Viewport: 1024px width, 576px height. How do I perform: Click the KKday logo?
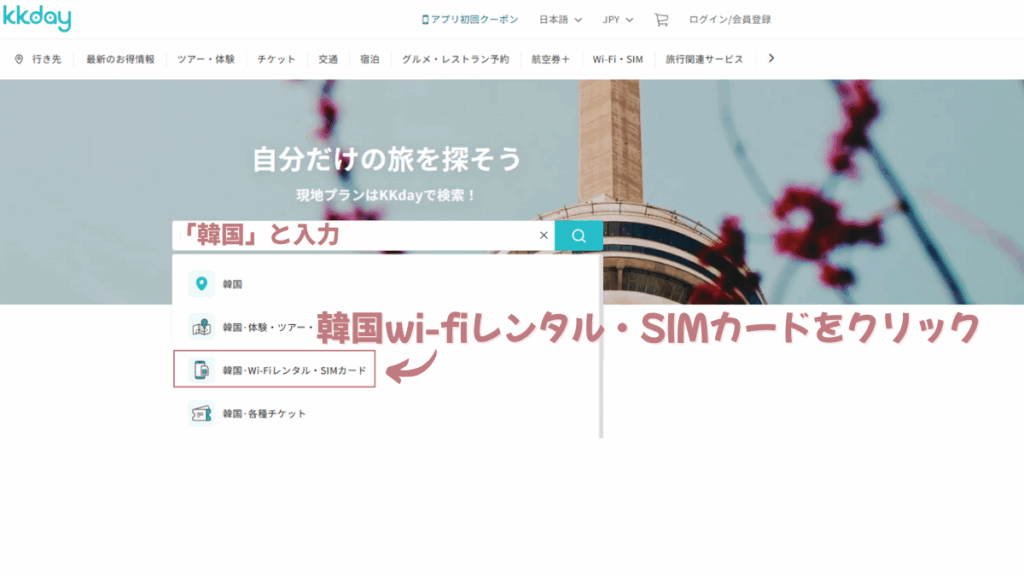pos(37,17)
